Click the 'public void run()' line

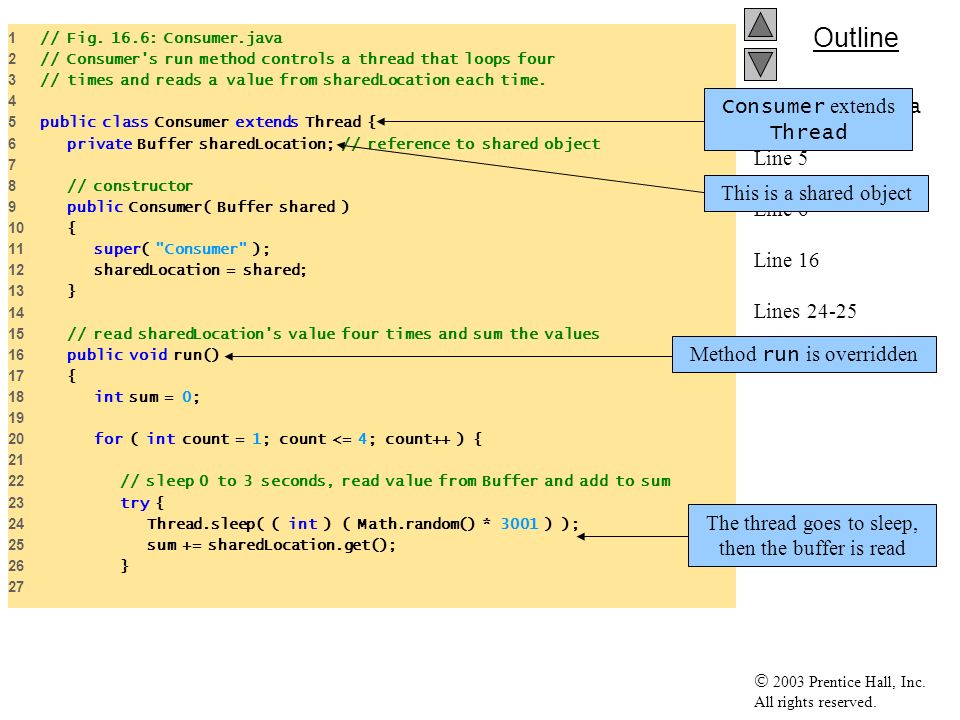pos(143,355)
